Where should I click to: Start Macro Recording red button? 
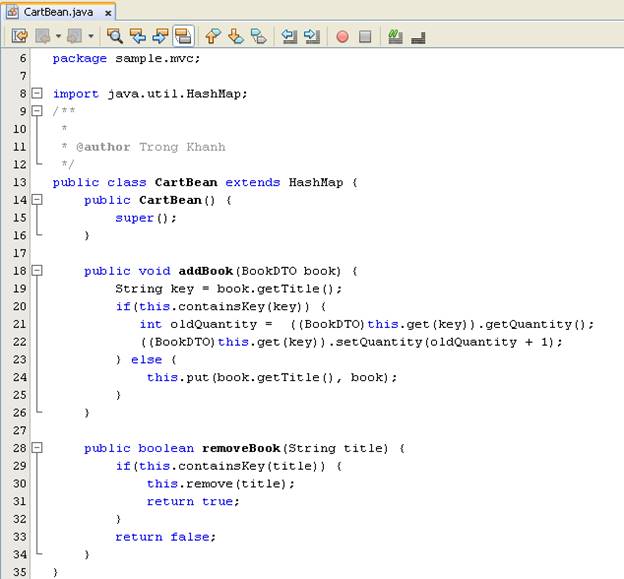342,37
